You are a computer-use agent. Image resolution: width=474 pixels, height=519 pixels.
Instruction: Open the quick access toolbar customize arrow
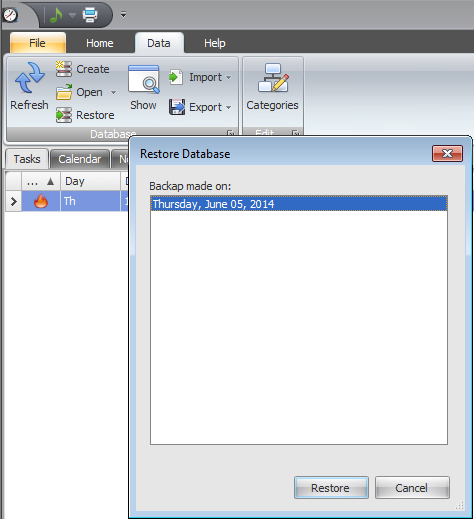(x=123, y=15)
